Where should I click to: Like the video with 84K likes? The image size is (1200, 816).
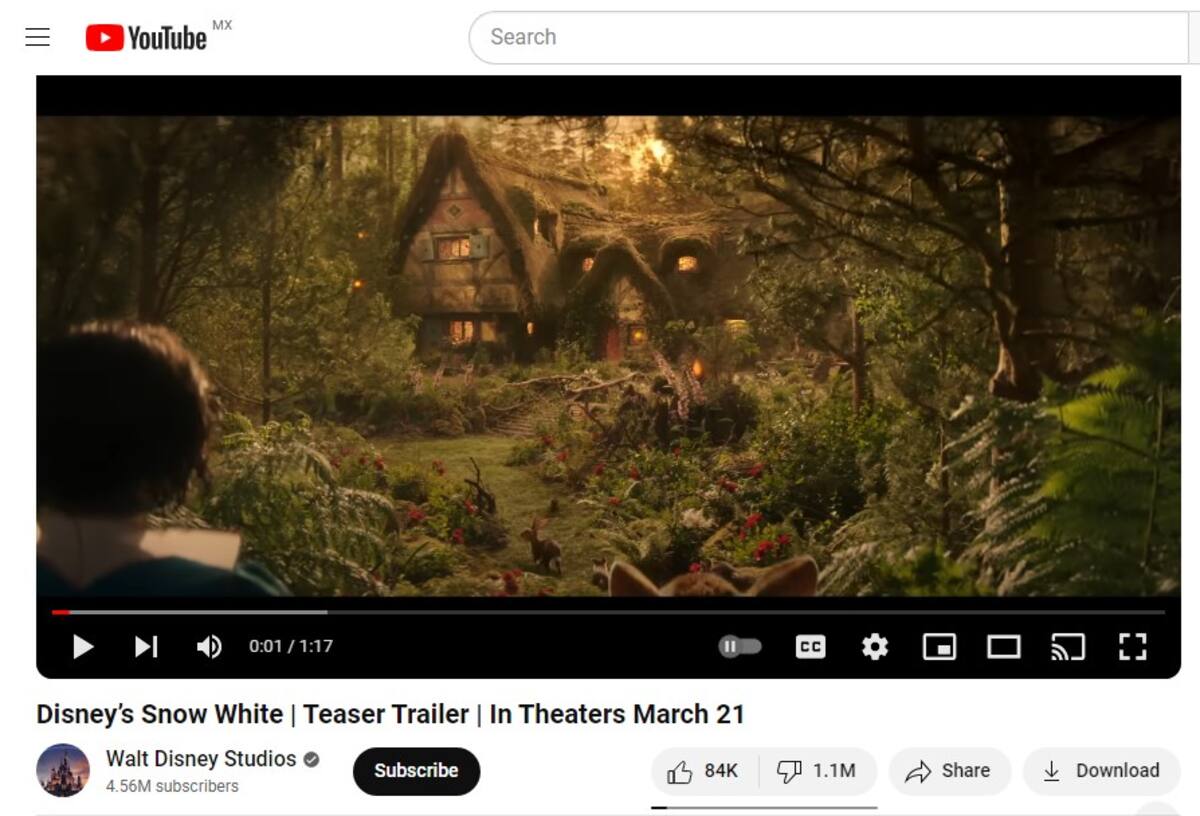(x=704, y=771)
